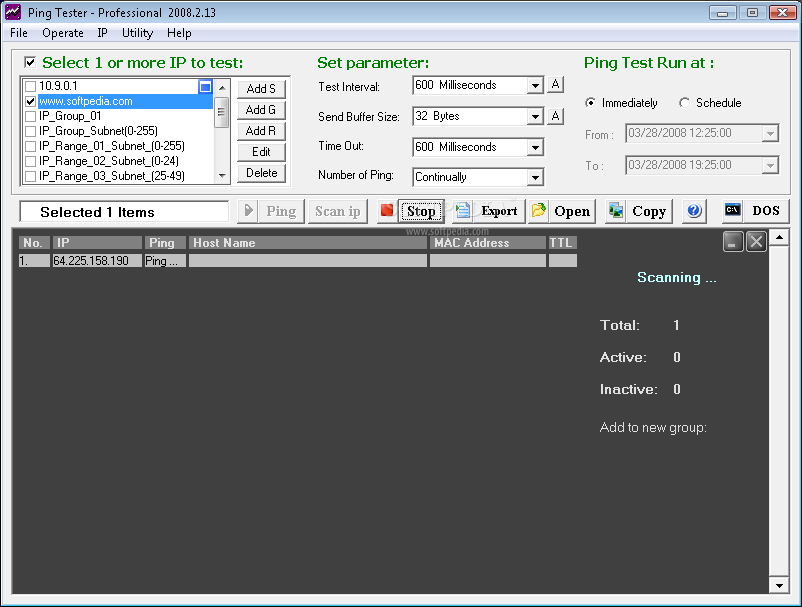Select the Schedule radio button
The height and width of the screenshot is (607, 802).
tap(684, 103)
